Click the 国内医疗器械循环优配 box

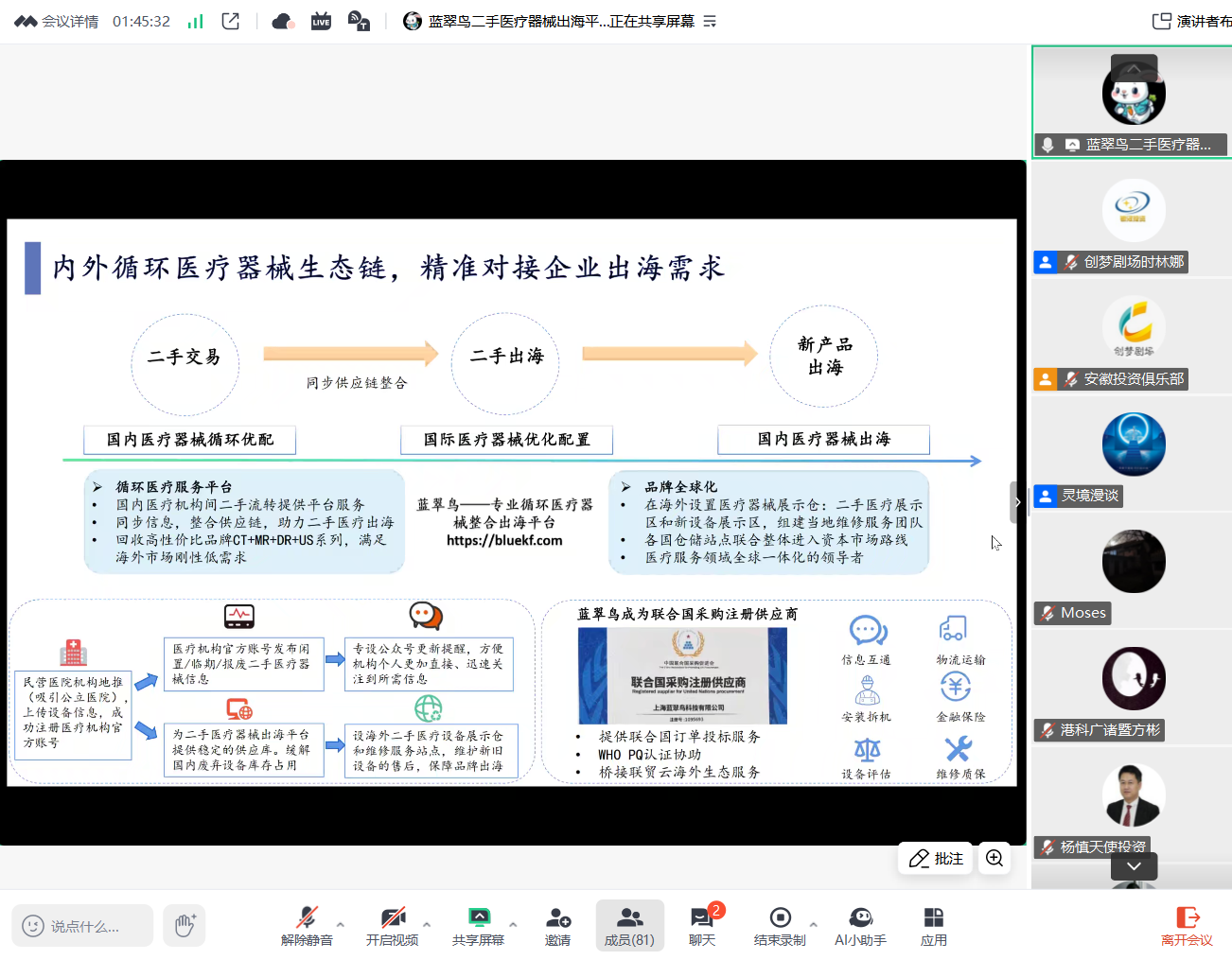pyautogui.click(x=190, y=440)
